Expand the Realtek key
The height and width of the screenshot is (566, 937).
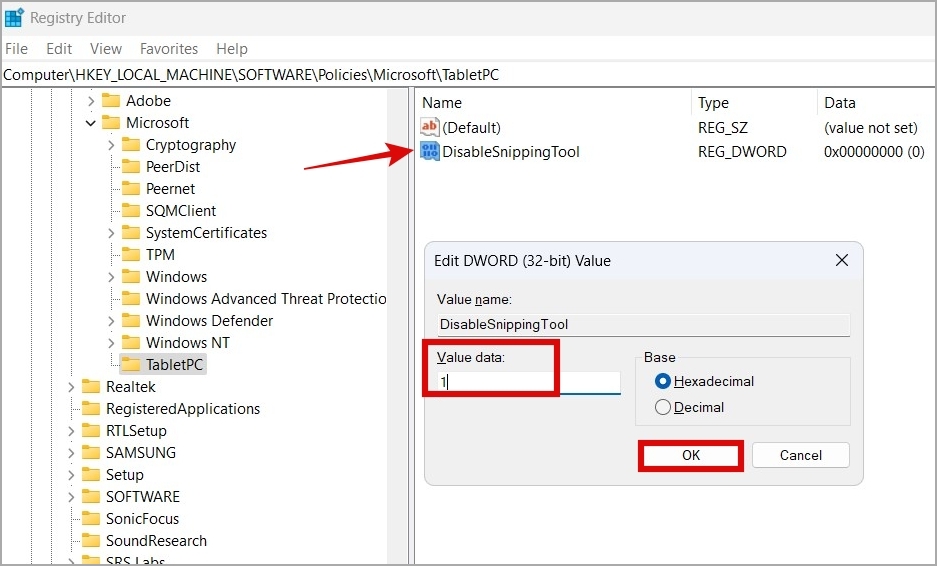click(x=71, y=387)
